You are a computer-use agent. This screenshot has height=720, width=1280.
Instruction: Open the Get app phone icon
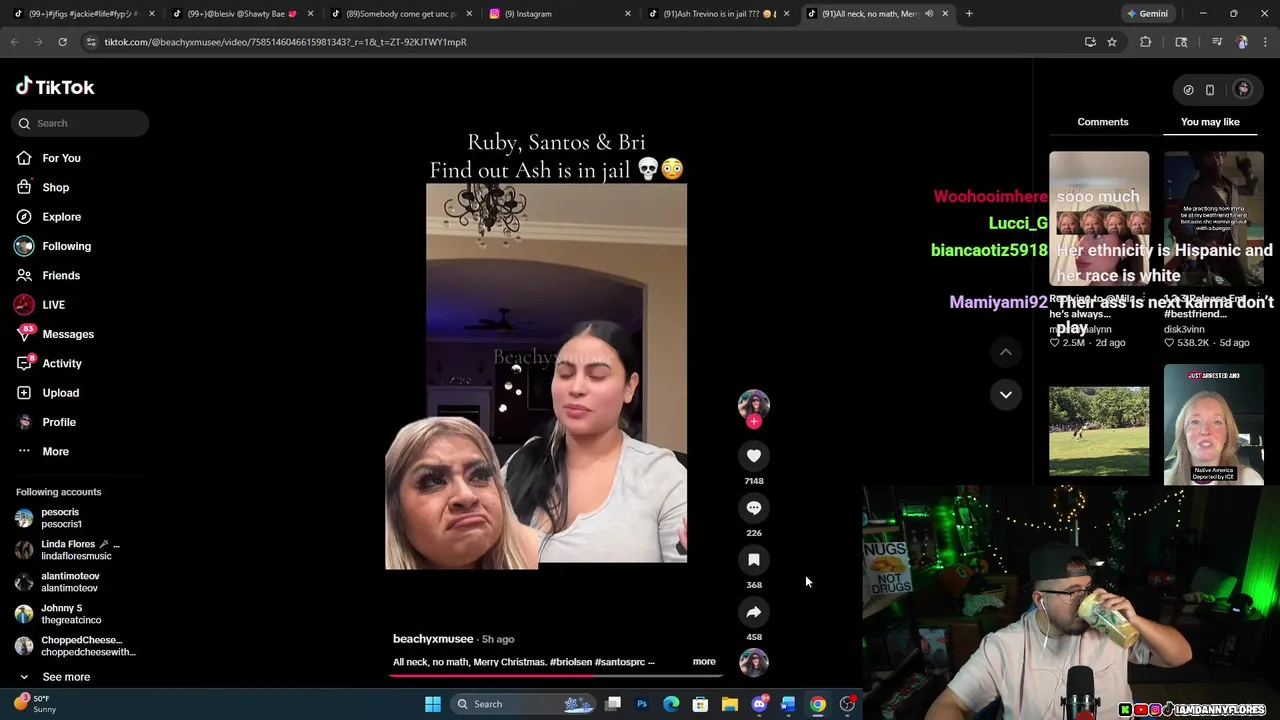coord(1210,90)
